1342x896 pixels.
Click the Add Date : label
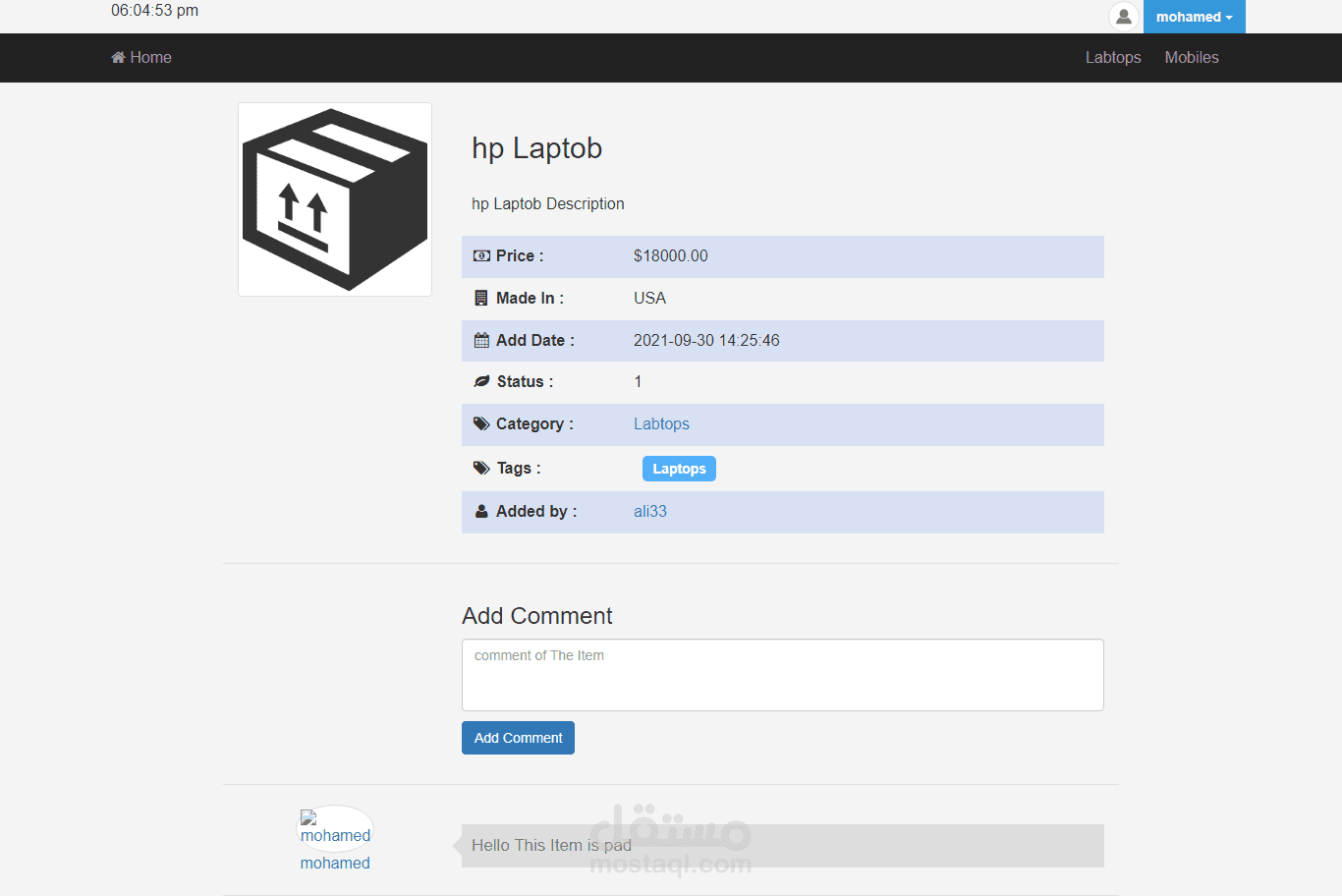[535, 340]
